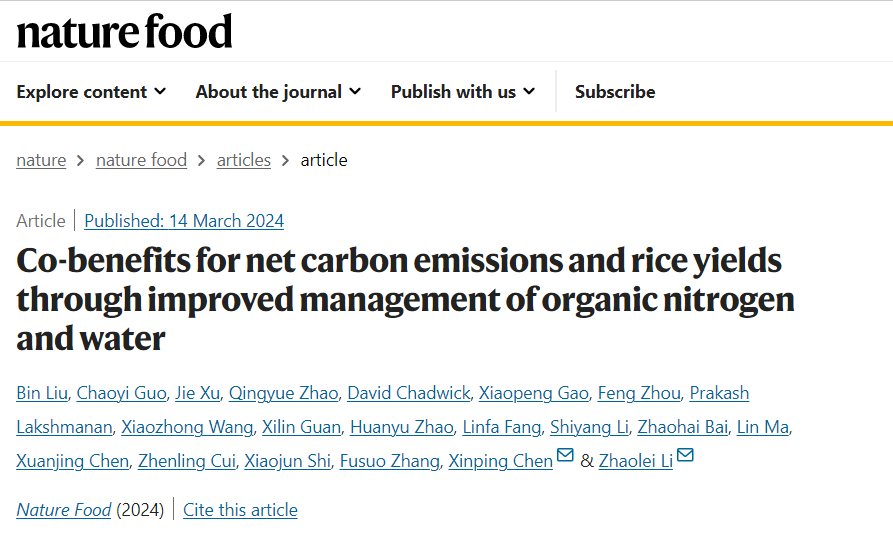Click the email icon next to Xinping Chen
This screenshot has height=535, width=893.
tap(565, 458)
